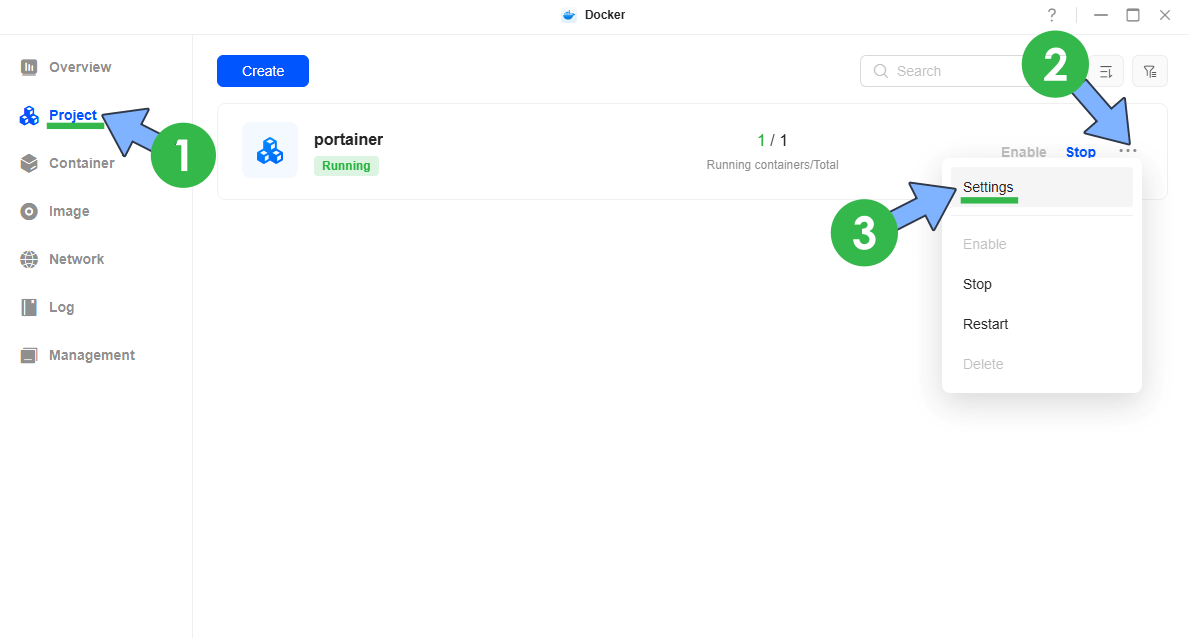The width and height of the screenshot is (1189, 638).
Task: Open the sort options icon
Action: click(x=1105, y=71)
